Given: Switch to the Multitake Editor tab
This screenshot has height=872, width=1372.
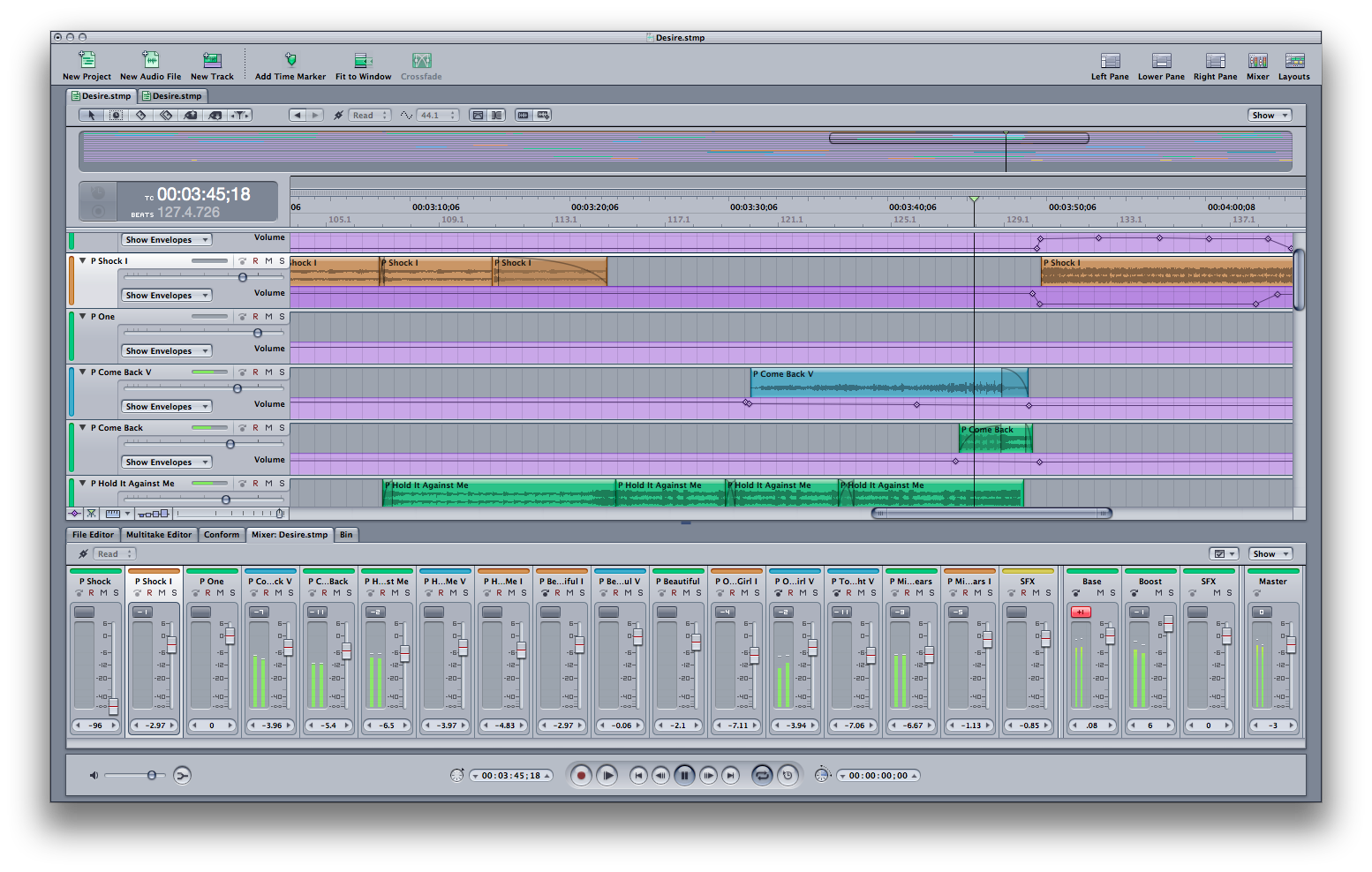Looking at the screenshot, I should 159,535.
